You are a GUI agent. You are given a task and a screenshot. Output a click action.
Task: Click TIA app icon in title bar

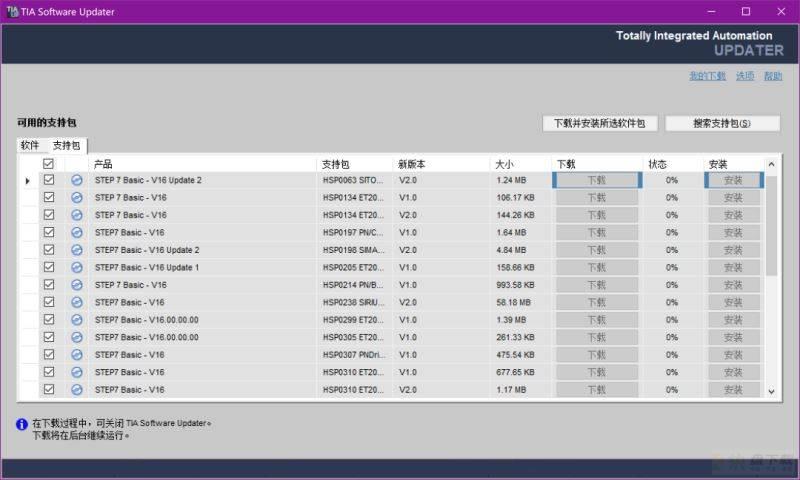click(12, 11)
